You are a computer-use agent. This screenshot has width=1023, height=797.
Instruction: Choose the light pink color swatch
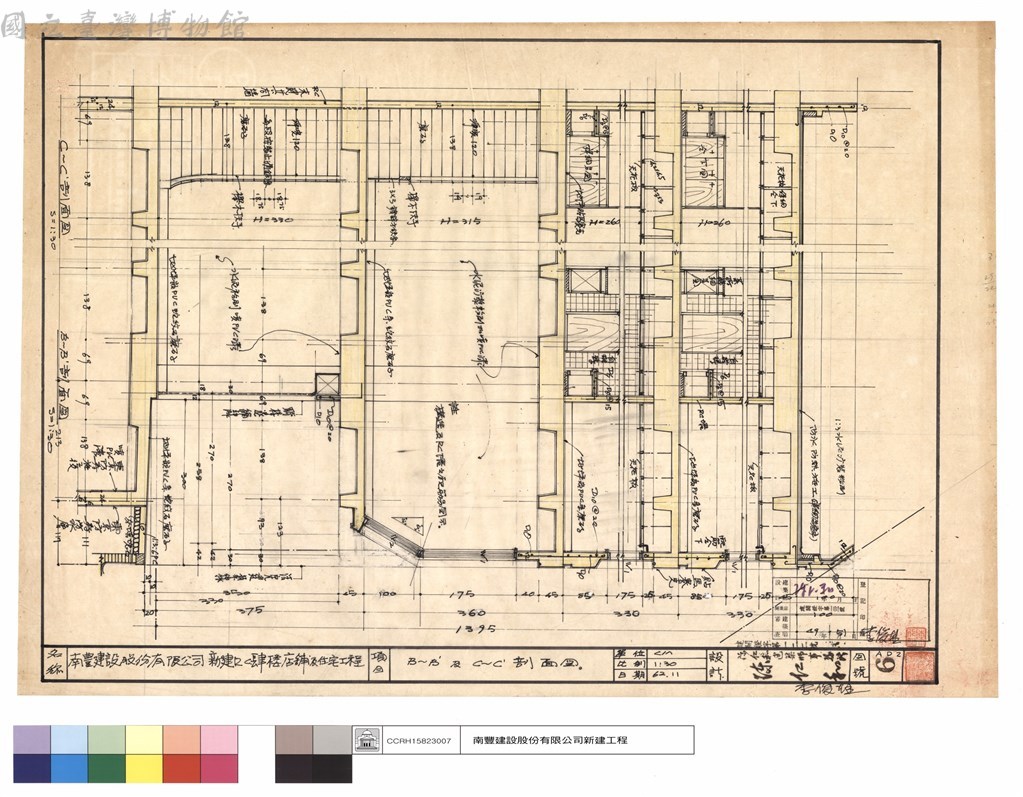coord(219,740)
